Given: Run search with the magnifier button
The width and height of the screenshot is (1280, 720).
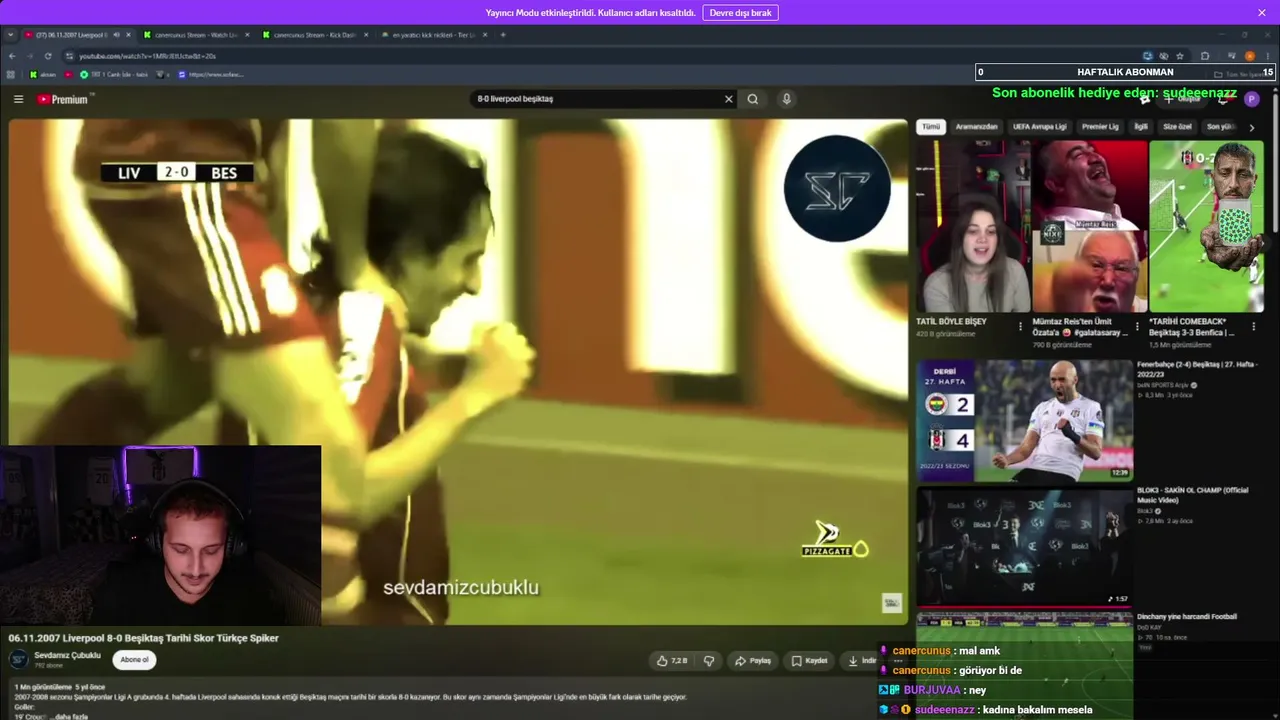Looking at the screenshot, I should click(753, 99).
